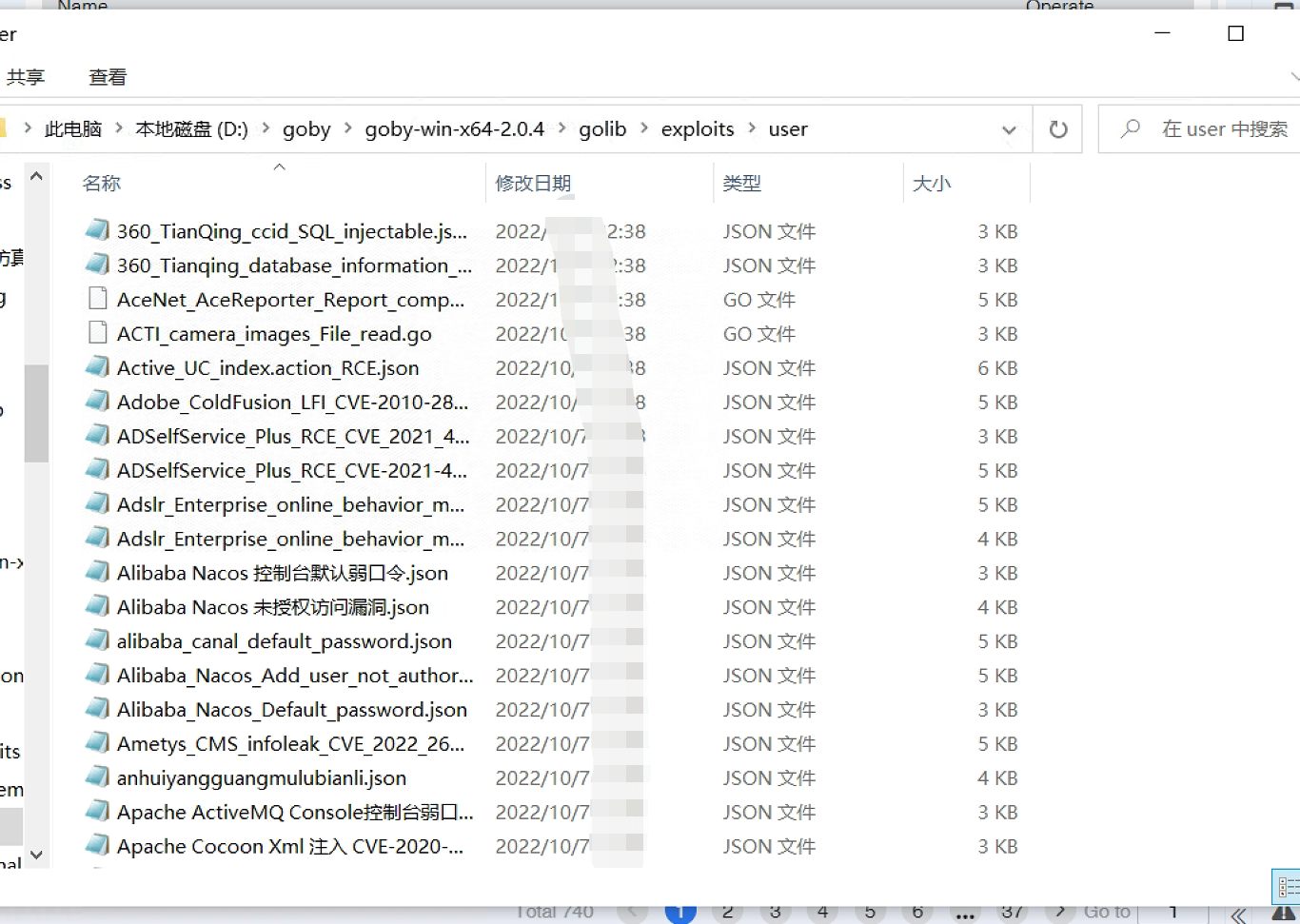
Task: Click the search magnifier icon
Action: point(1129,128)
